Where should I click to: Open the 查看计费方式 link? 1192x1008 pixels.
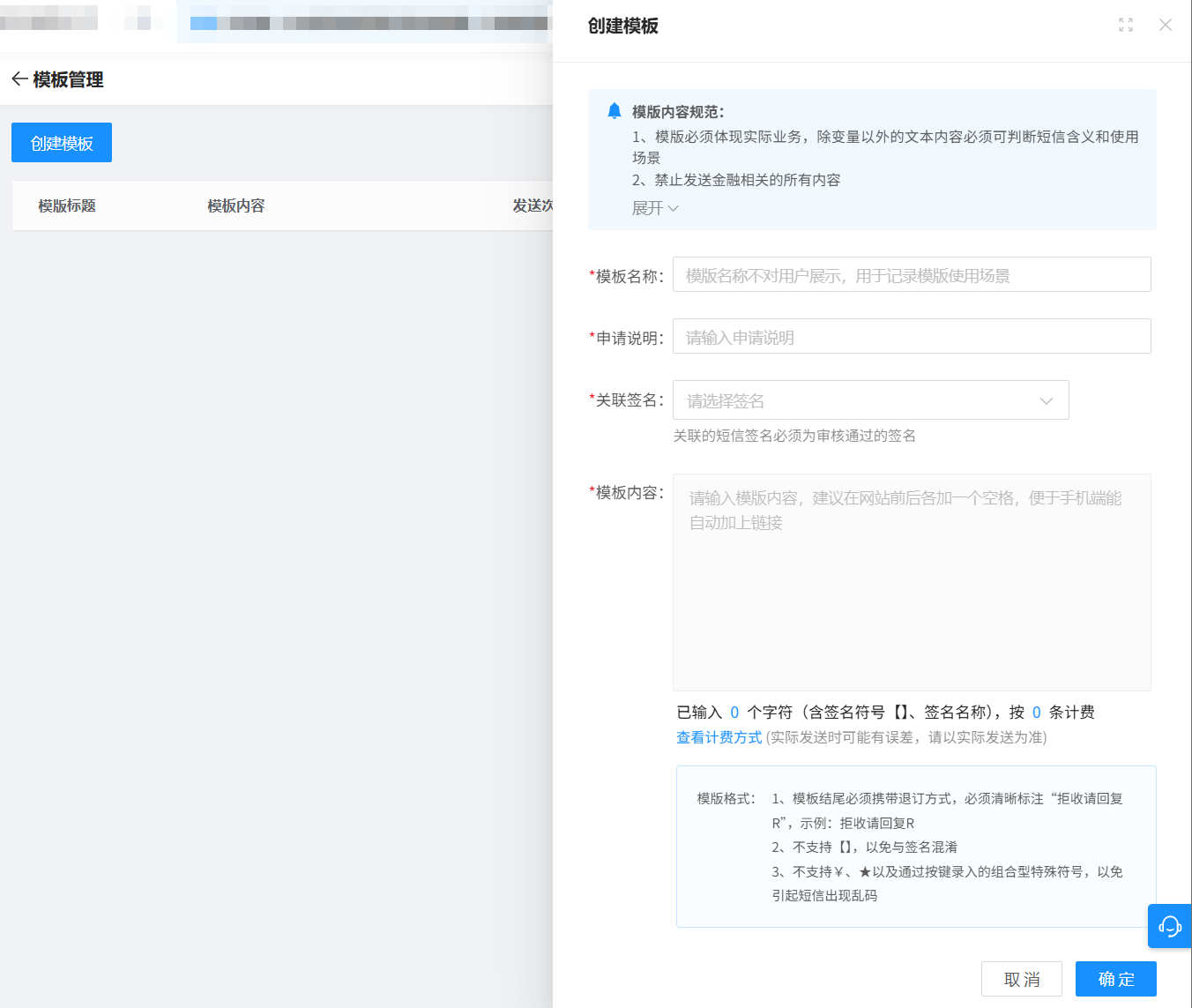[x=719, y=737]
